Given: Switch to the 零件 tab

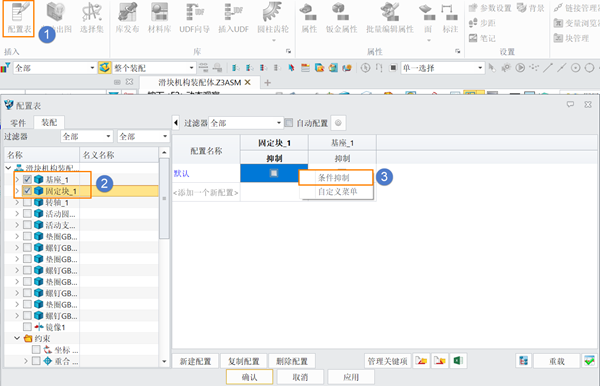Looking at the screenshot, I should point(18,123).
